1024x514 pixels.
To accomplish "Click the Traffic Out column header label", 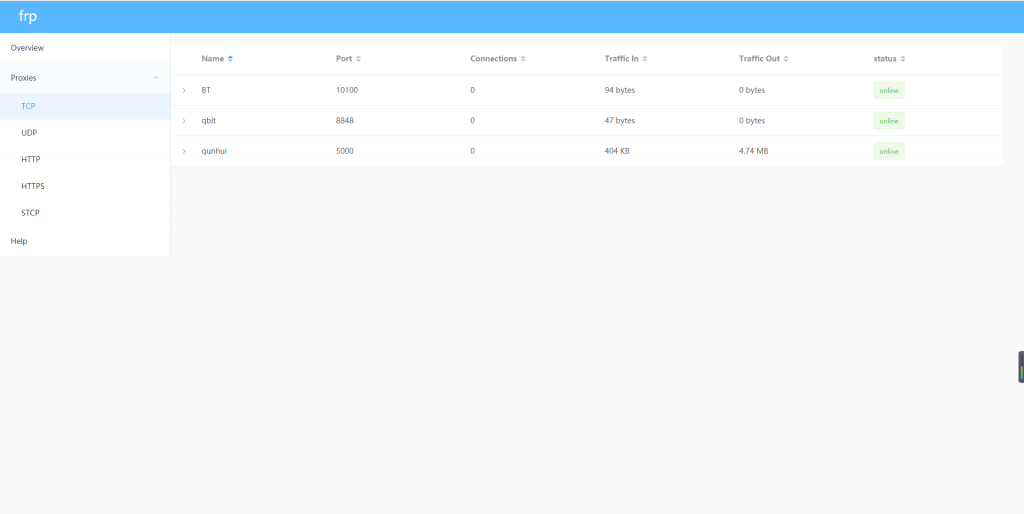I will [x=760, y=59].
